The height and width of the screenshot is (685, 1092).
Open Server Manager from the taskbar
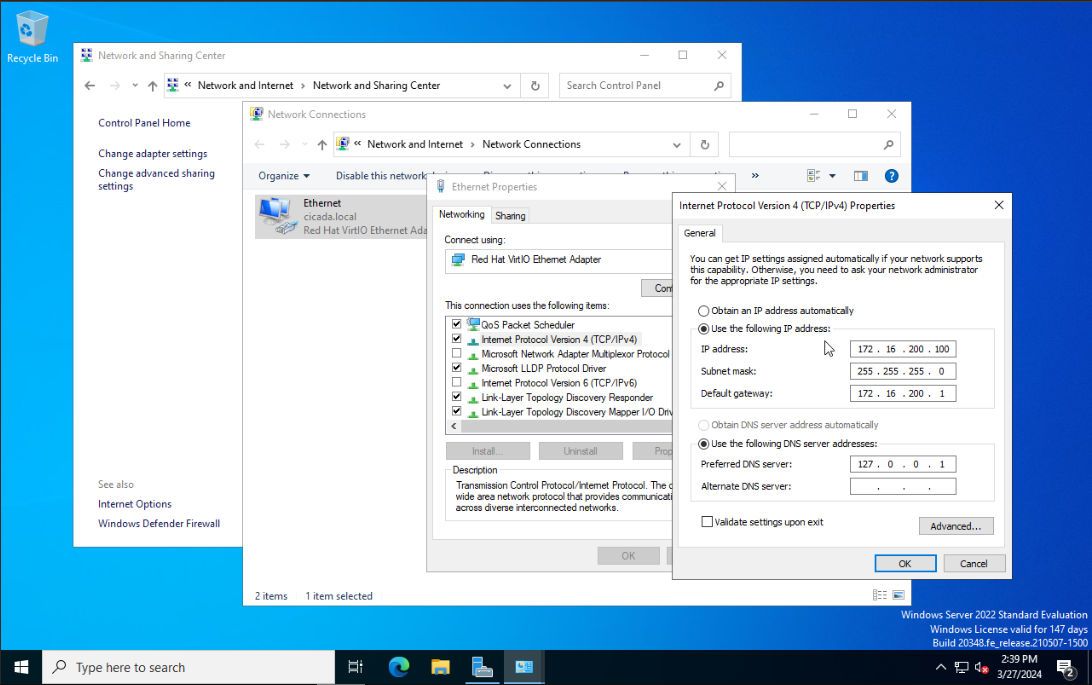click(x=482, y=667)
